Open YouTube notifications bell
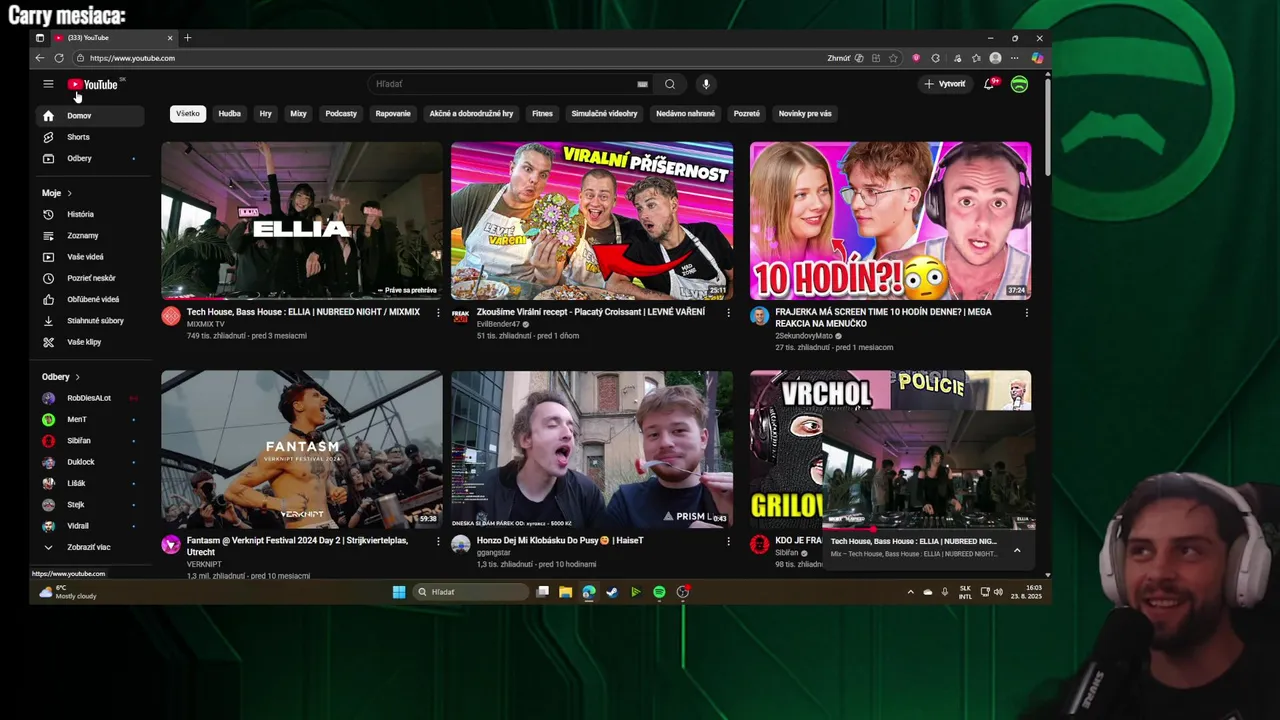 click(x=989, y=84)
